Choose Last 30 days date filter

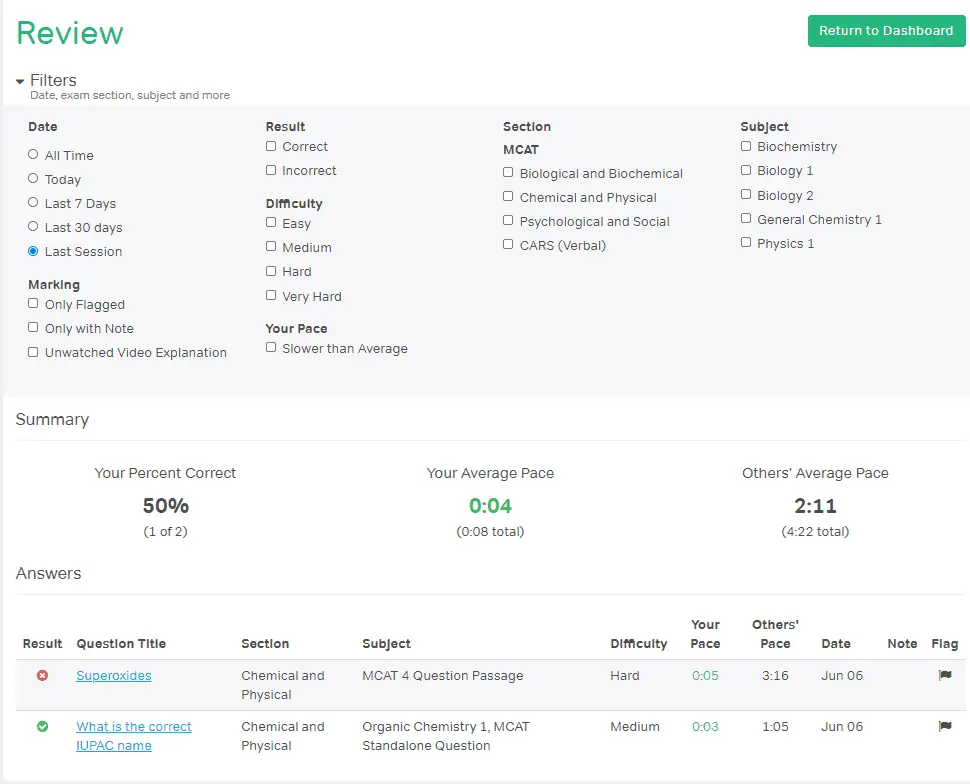(x=33, y=227)
